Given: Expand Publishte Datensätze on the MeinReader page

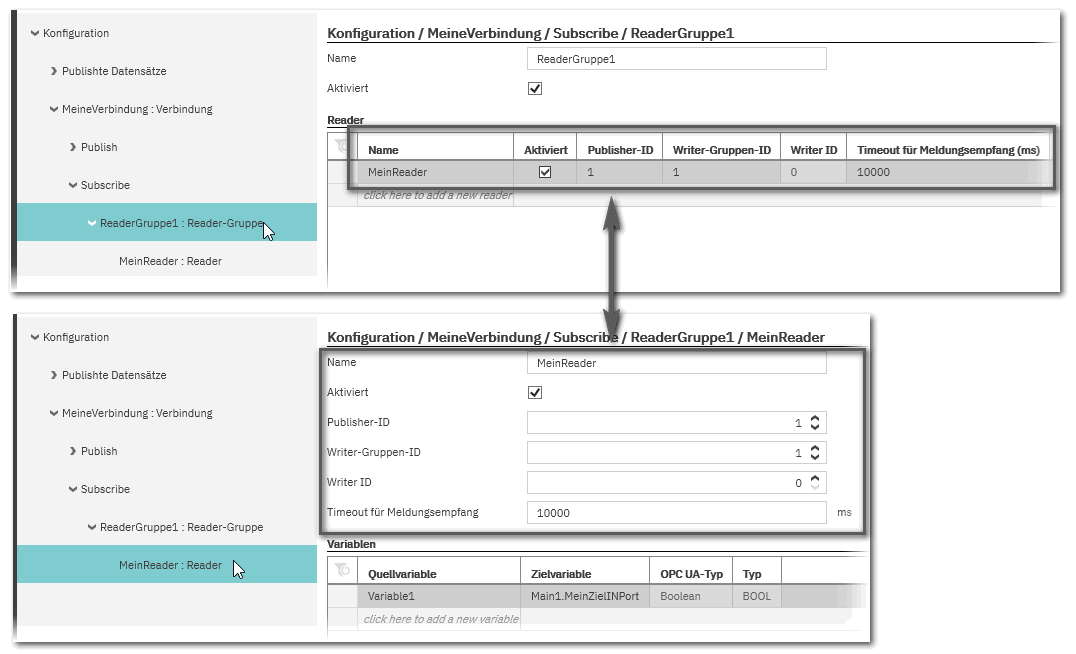Looking at the screenshot, I should tap(54, 375).
